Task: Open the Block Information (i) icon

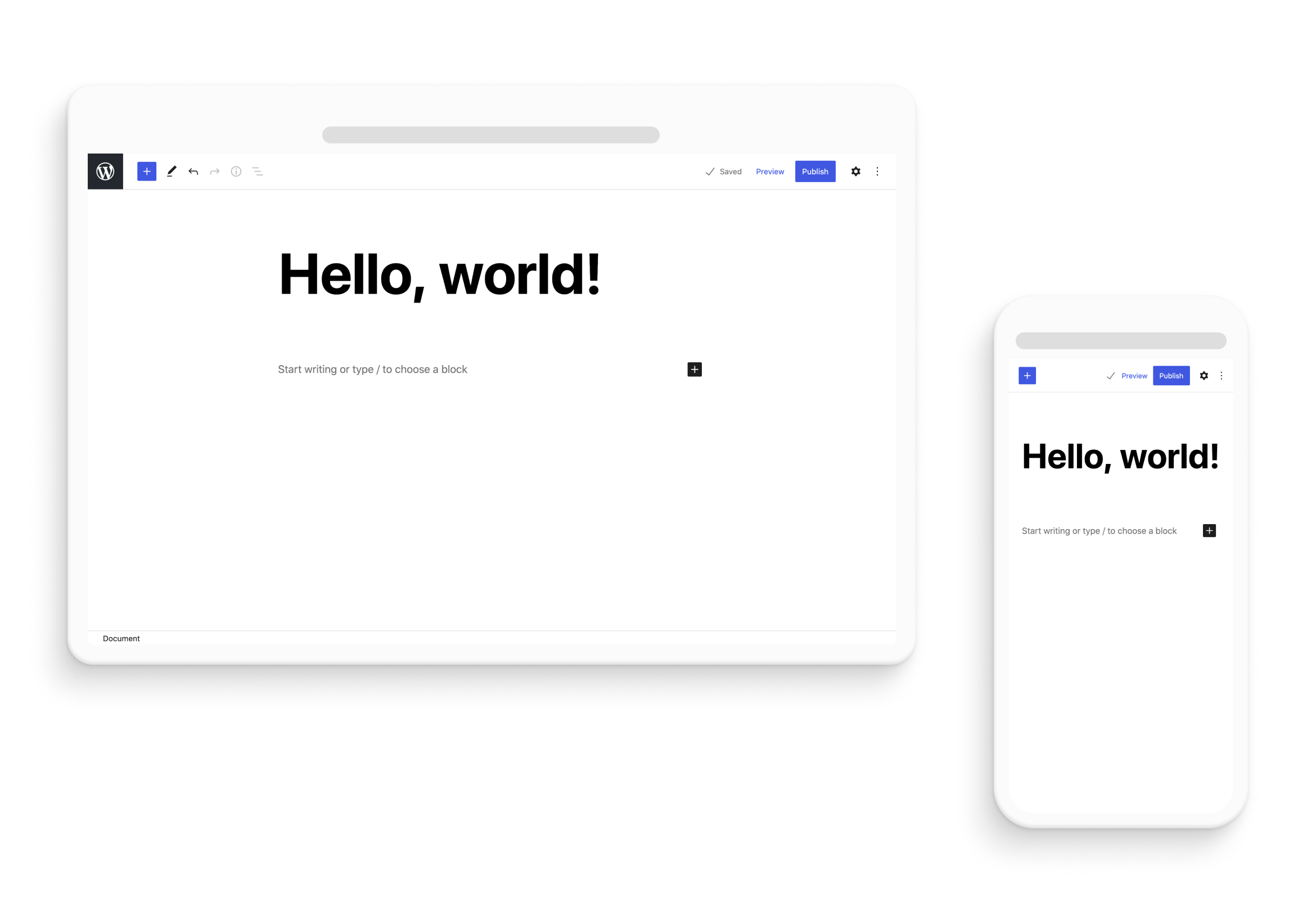Action: click(x=235, y=171)
